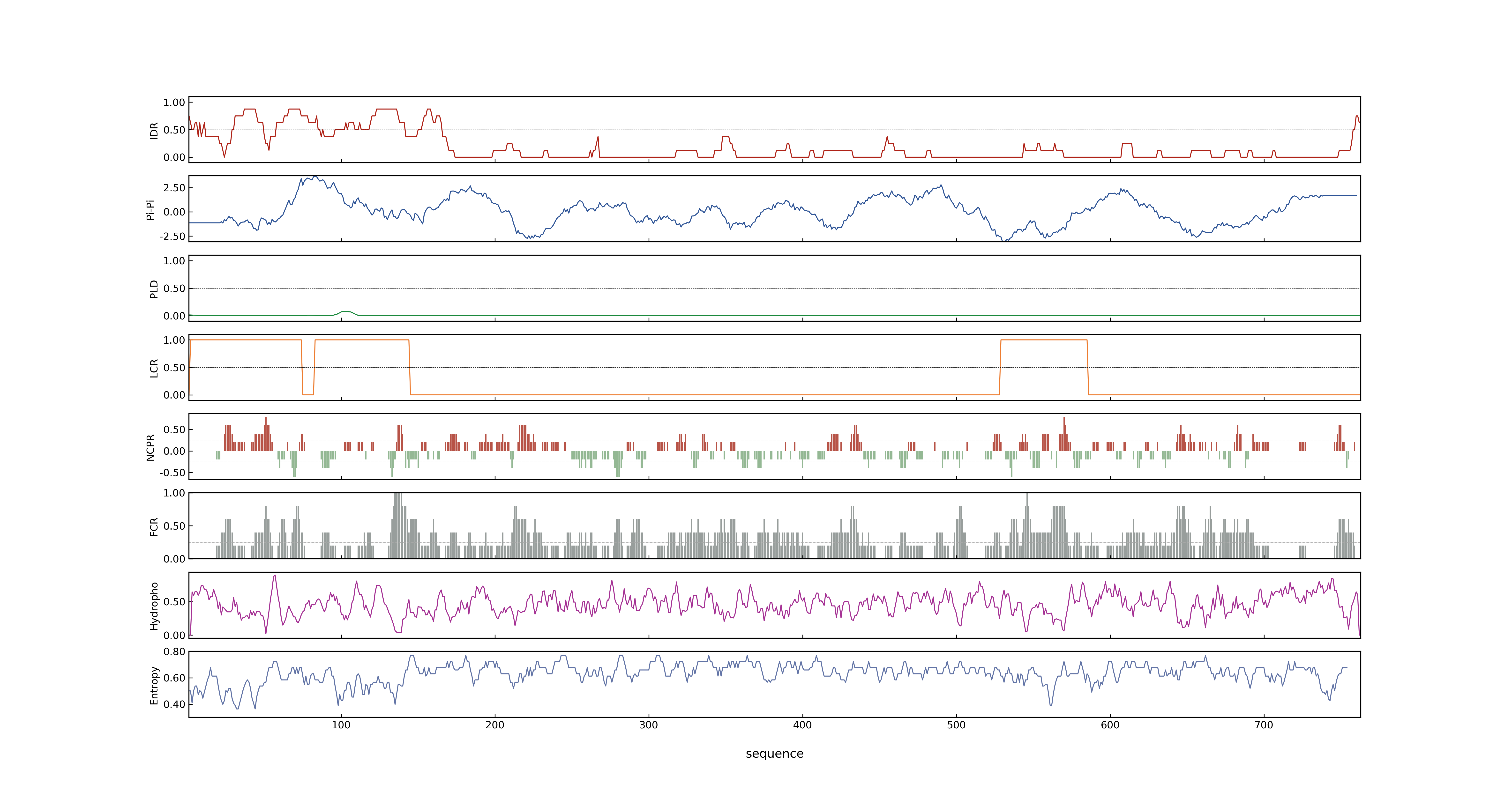1512x806 pixels.
Task: Click the small green PLD bump near 100
Action: pos(346,313)
